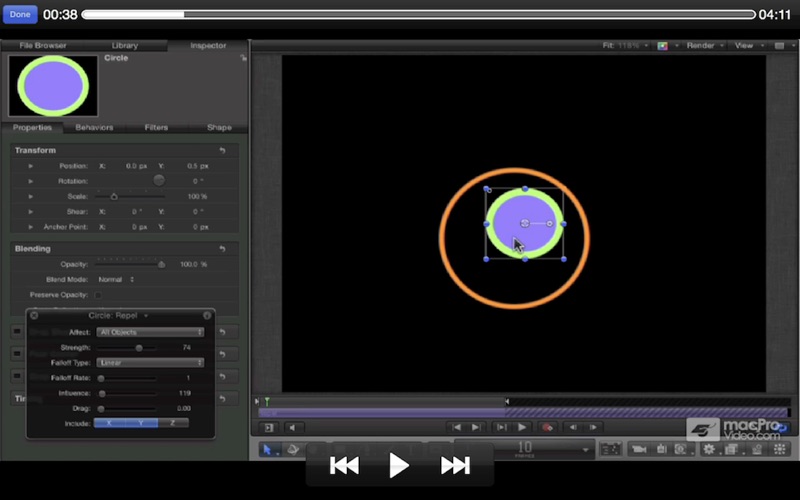800x500 pixels.
Task: Toggle the X axis Include button
Action: tap(110, 423)
